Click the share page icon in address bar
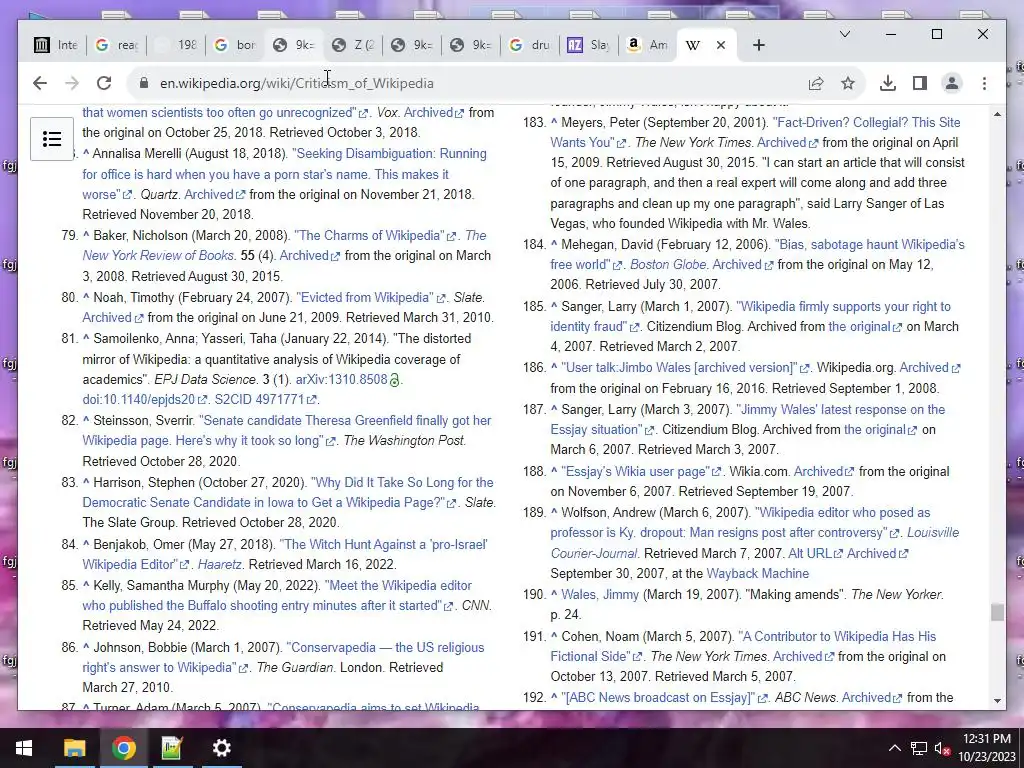 [816, 83]
